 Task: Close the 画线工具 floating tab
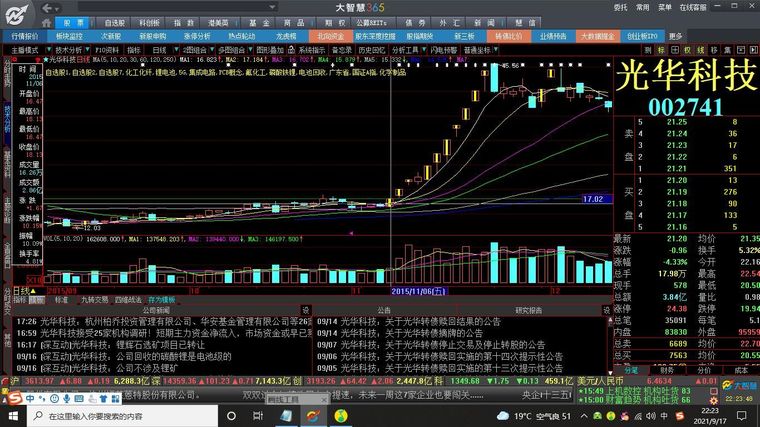click(324, 399)
